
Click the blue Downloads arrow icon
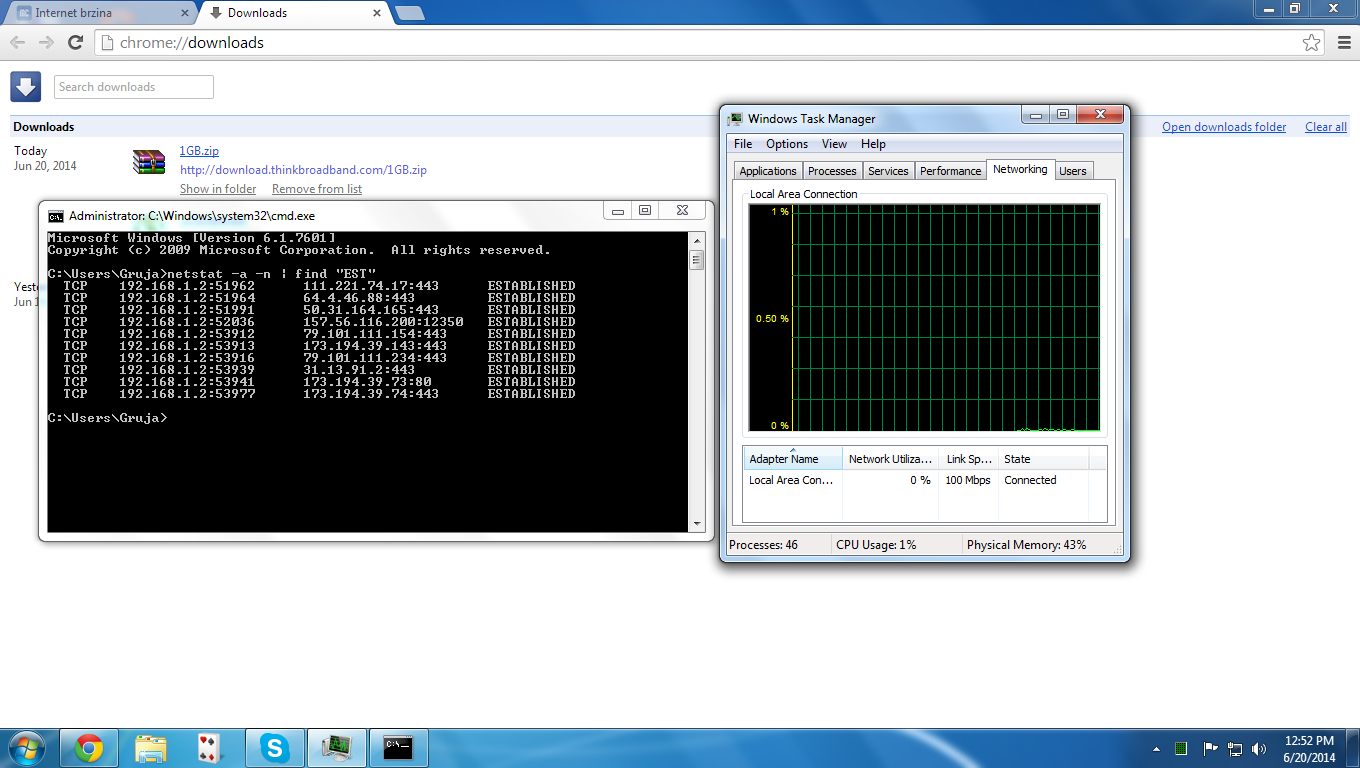pyautogui.click(x=25, y=87)
